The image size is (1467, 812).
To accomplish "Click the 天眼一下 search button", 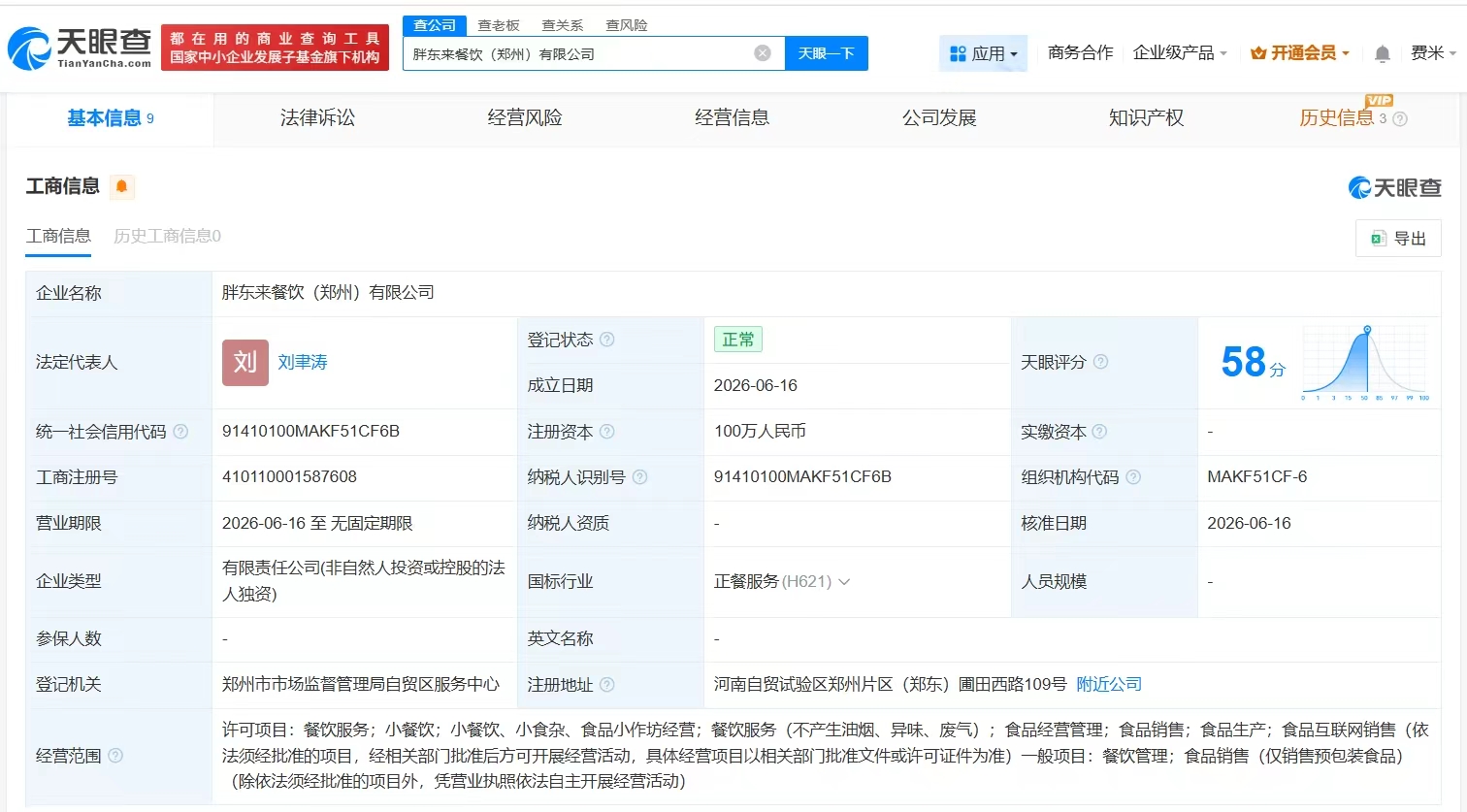I will tap(827, 53).
